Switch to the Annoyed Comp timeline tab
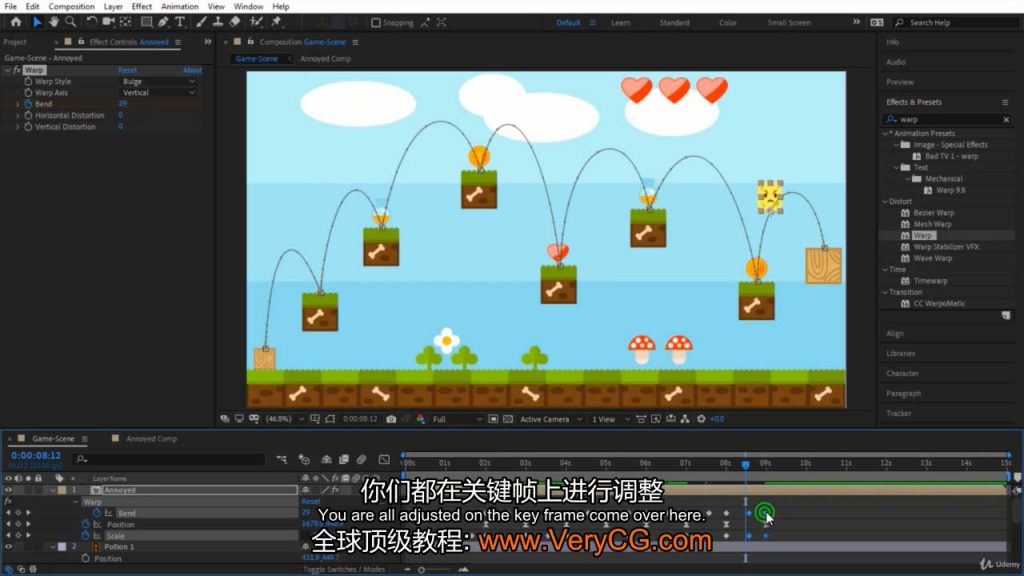 pos(152,439)
